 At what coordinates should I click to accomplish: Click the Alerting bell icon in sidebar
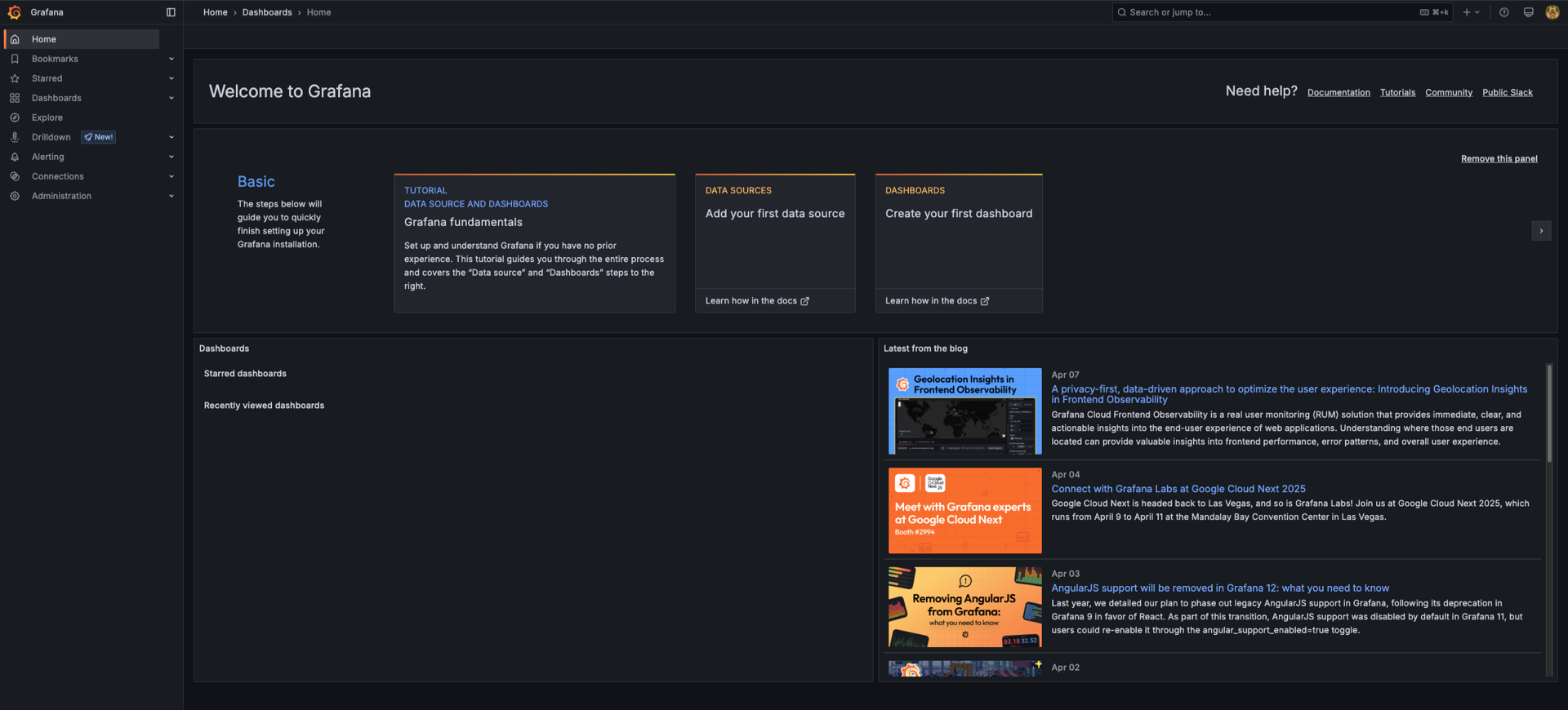click(x=15, y=157)
